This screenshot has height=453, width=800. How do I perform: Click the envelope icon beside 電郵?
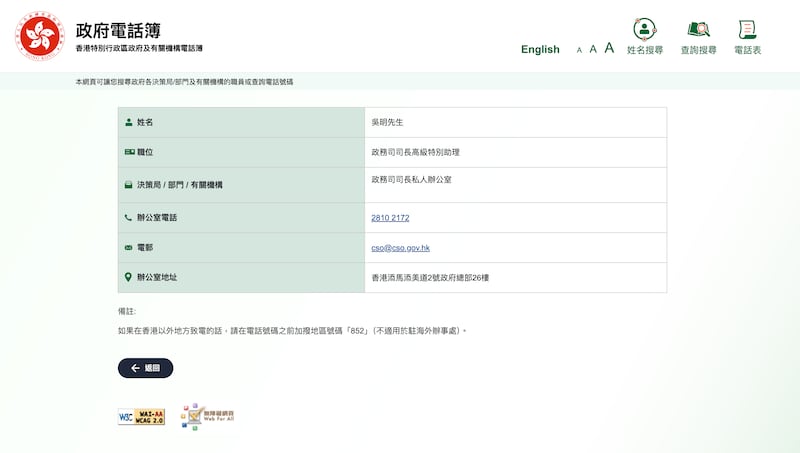coord(128,247)
